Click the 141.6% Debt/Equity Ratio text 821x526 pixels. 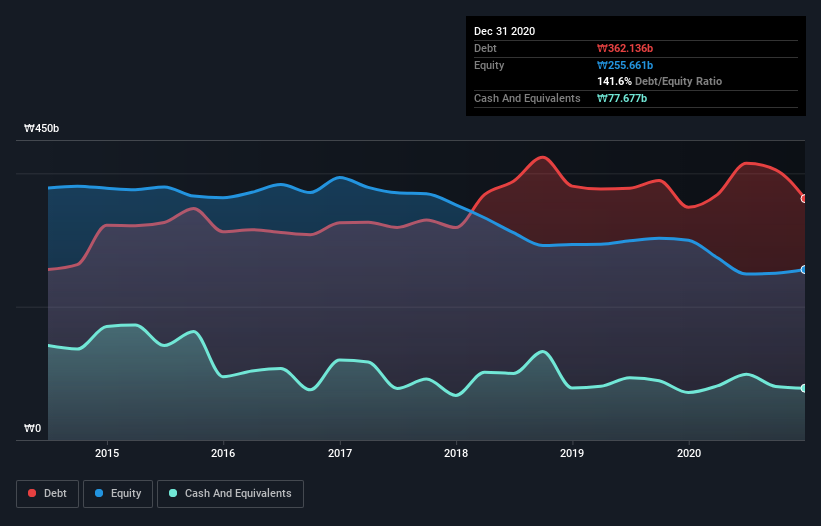659,82
